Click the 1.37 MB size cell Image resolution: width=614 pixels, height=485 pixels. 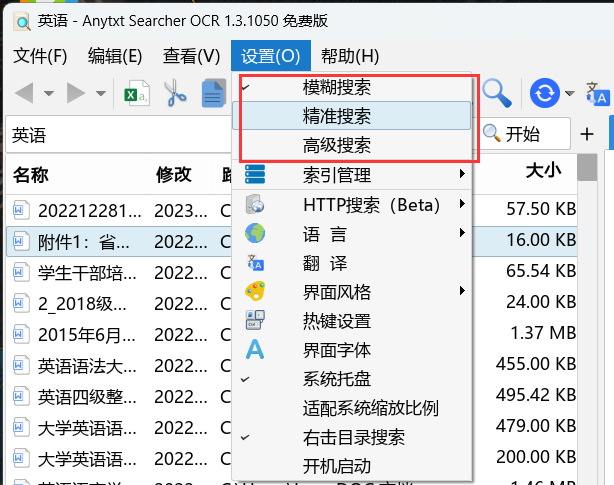543,333
